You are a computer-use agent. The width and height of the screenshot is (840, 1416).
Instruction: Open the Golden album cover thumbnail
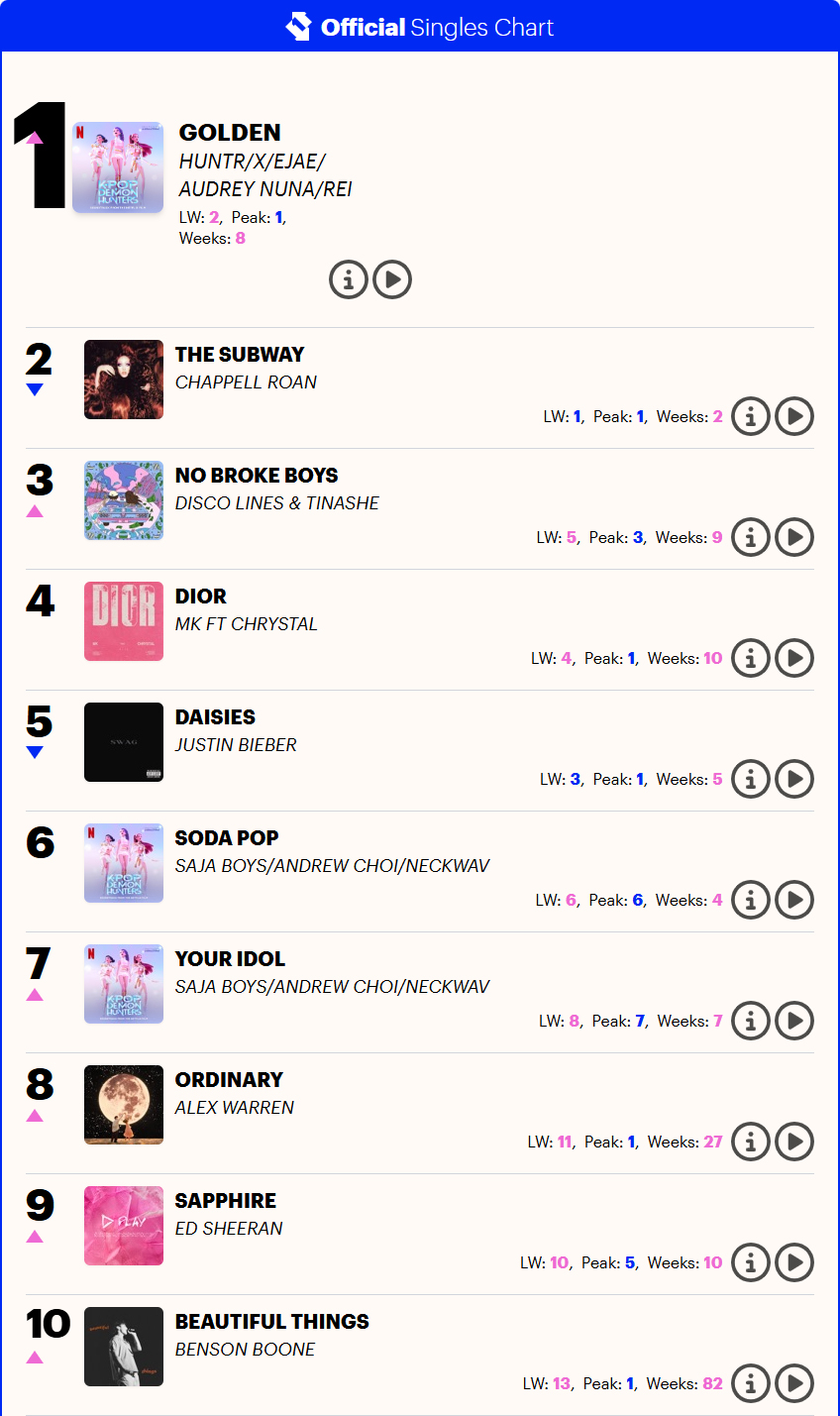(x=118, y=167)
